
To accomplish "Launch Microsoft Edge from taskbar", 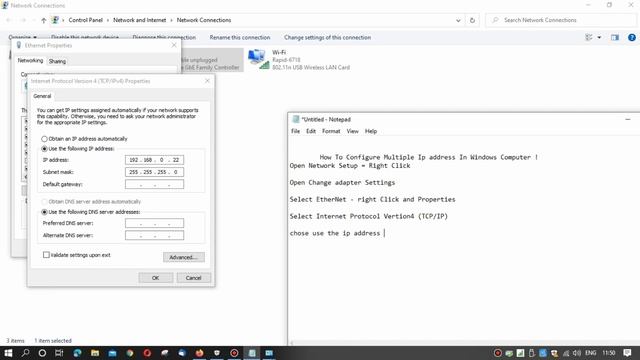I will (77, 353).
